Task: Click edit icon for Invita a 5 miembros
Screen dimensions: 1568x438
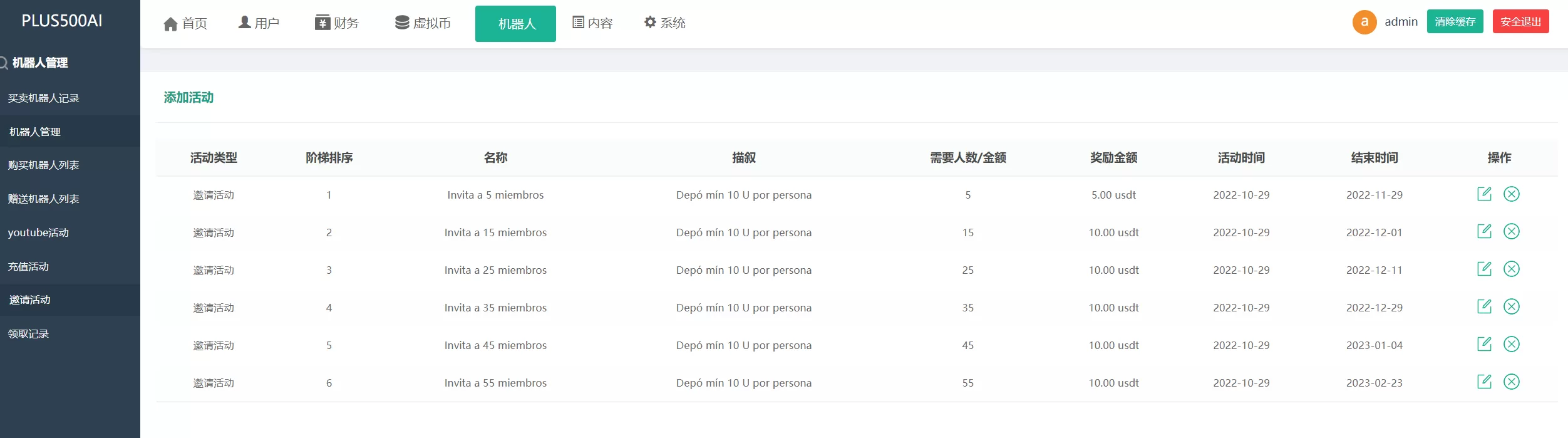Action: [1484, 194]
